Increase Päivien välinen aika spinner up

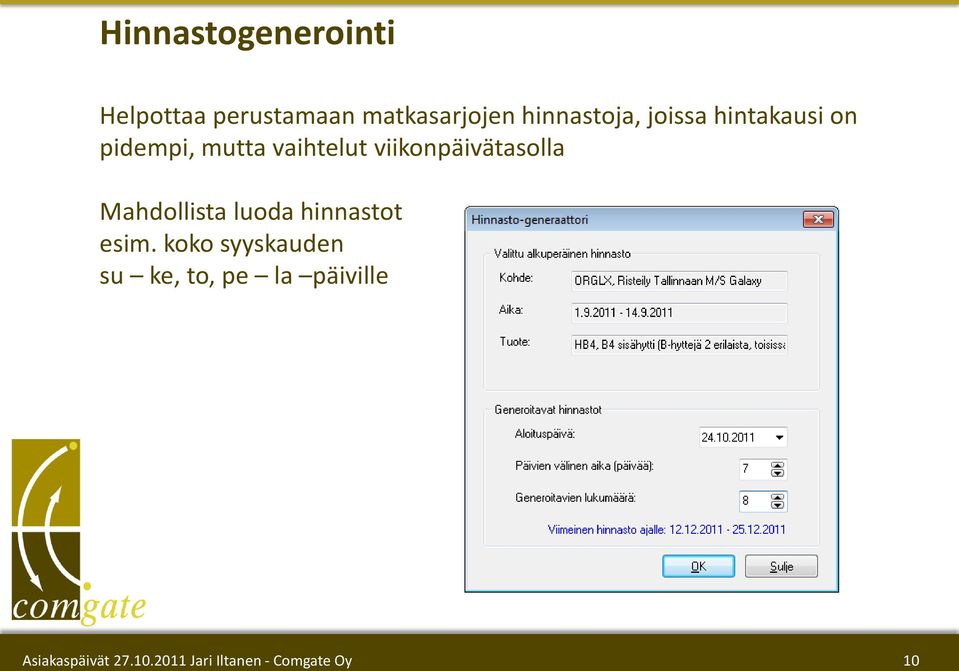click(777, 466)
